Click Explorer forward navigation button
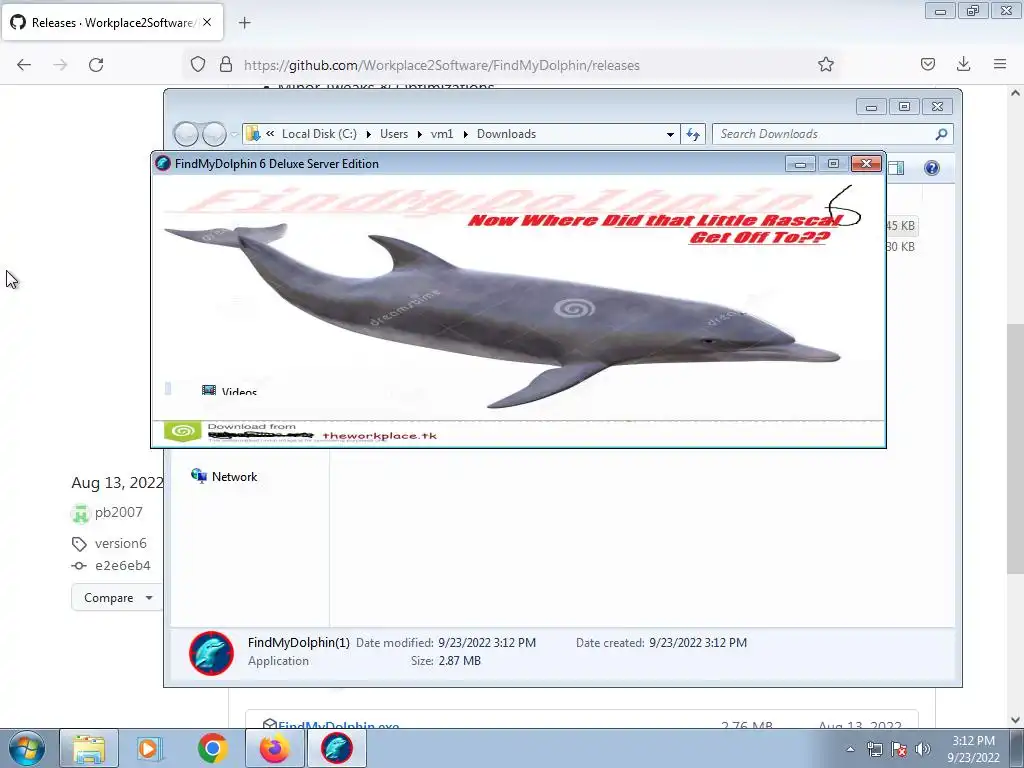 214,134
